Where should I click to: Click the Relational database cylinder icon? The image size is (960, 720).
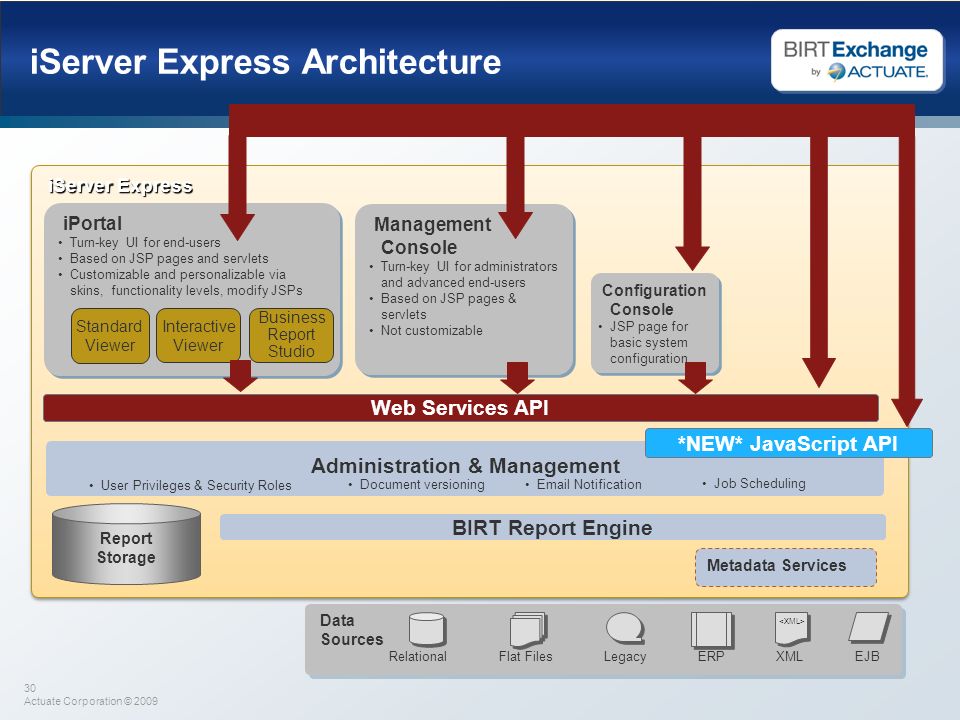(427, 629)
